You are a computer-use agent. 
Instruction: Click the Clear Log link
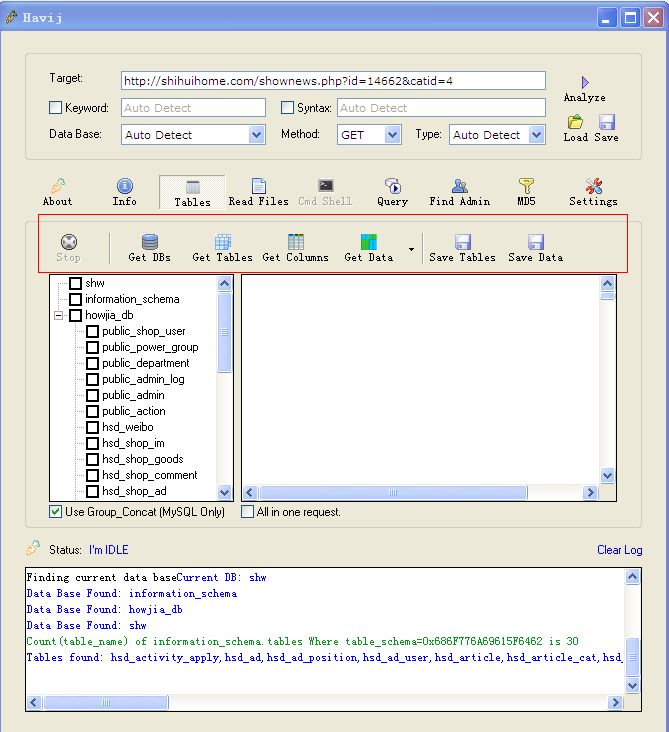coord(620,550)
